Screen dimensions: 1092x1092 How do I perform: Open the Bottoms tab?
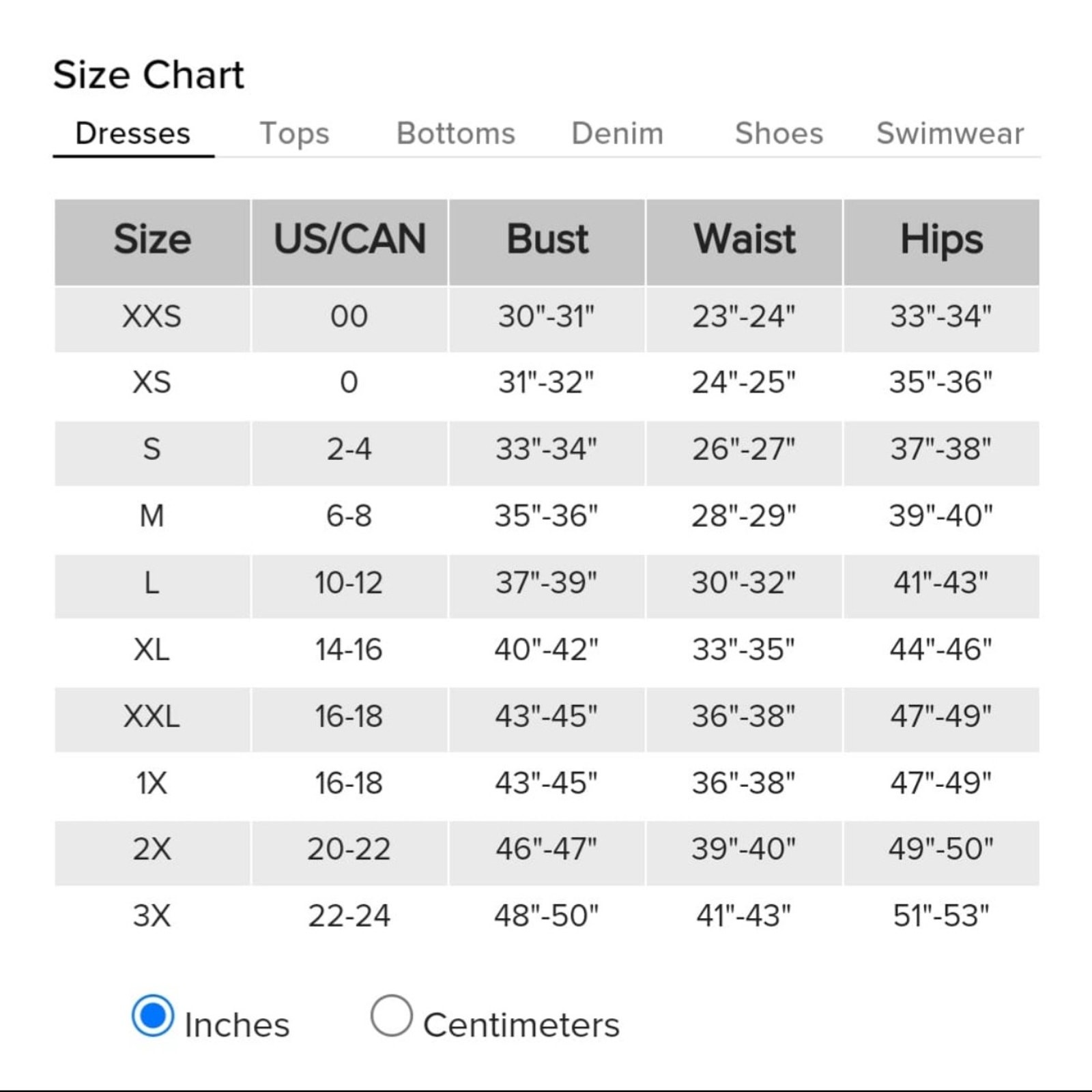coord(456,134)
